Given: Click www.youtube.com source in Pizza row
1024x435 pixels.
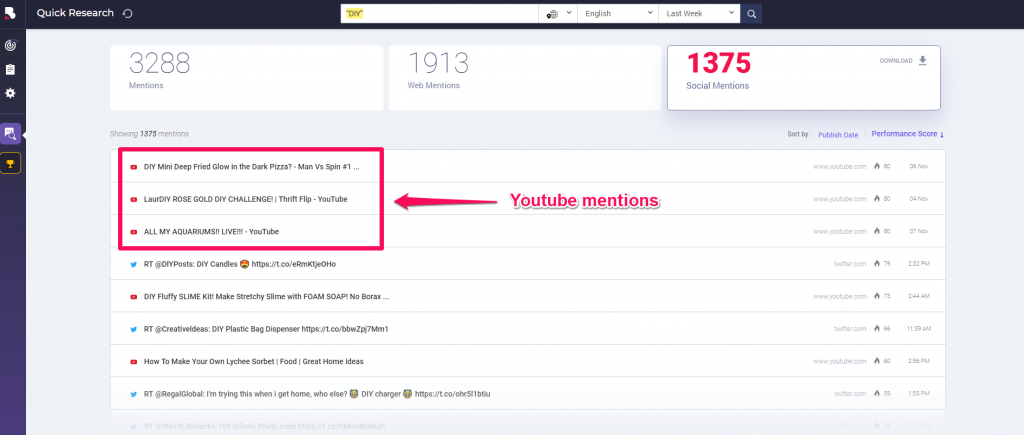Looking at the screenshot, I should 840,167.
